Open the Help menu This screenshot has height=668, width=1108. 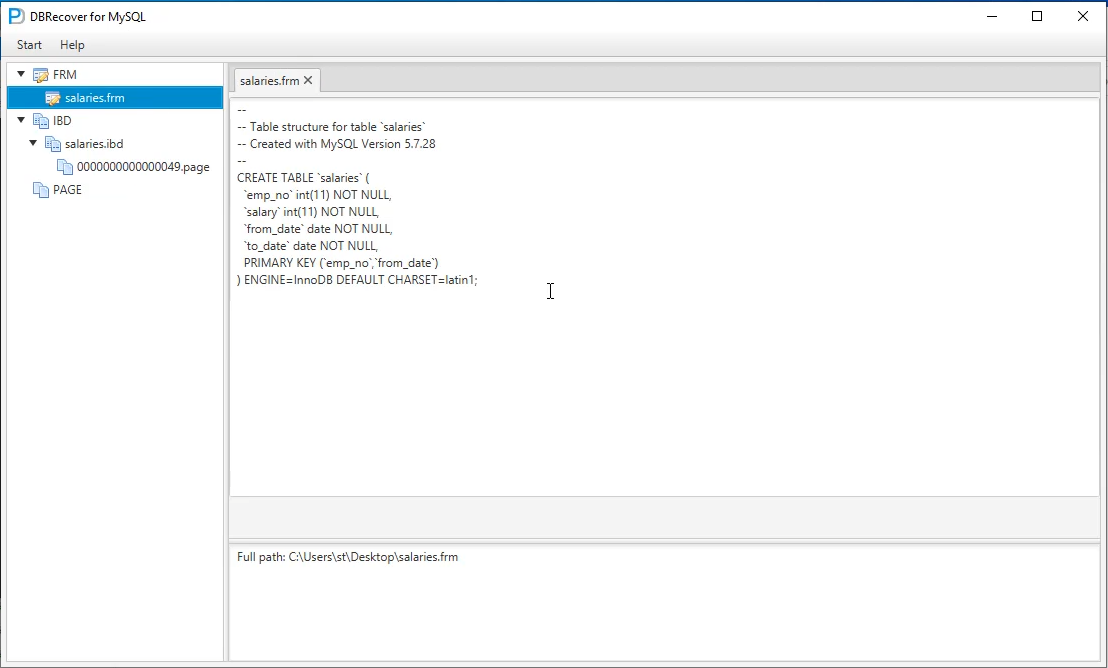coord(72,45)
